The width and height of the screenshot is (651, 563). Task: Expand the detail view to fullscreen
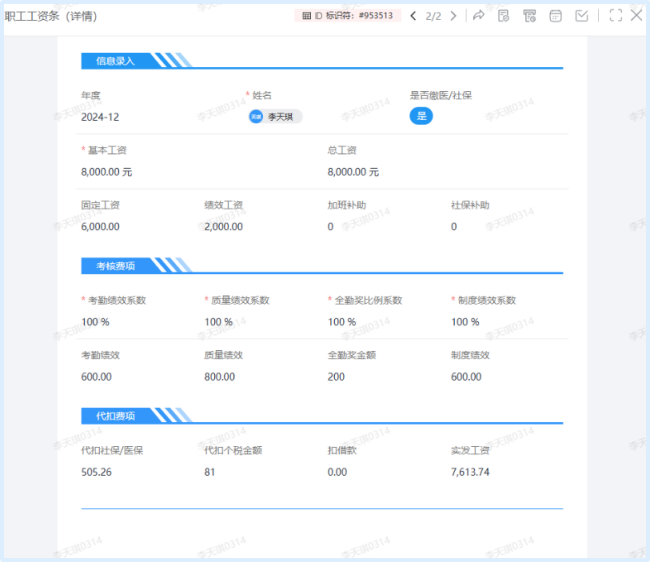[x=615, y=16]
